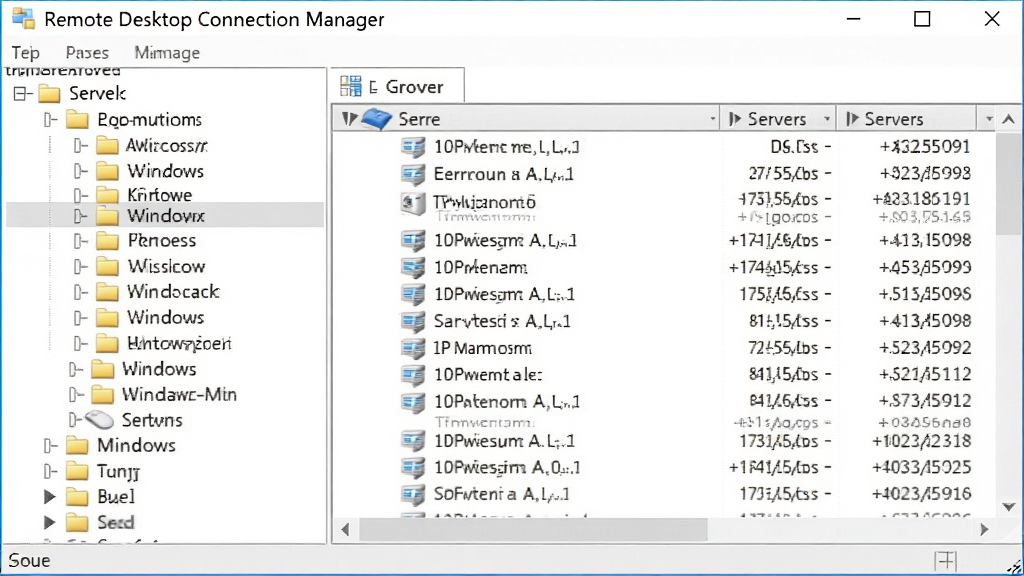1024x576 pixels.
Task: Expand the Tunjj folder
Action: (x=50, y=471)
